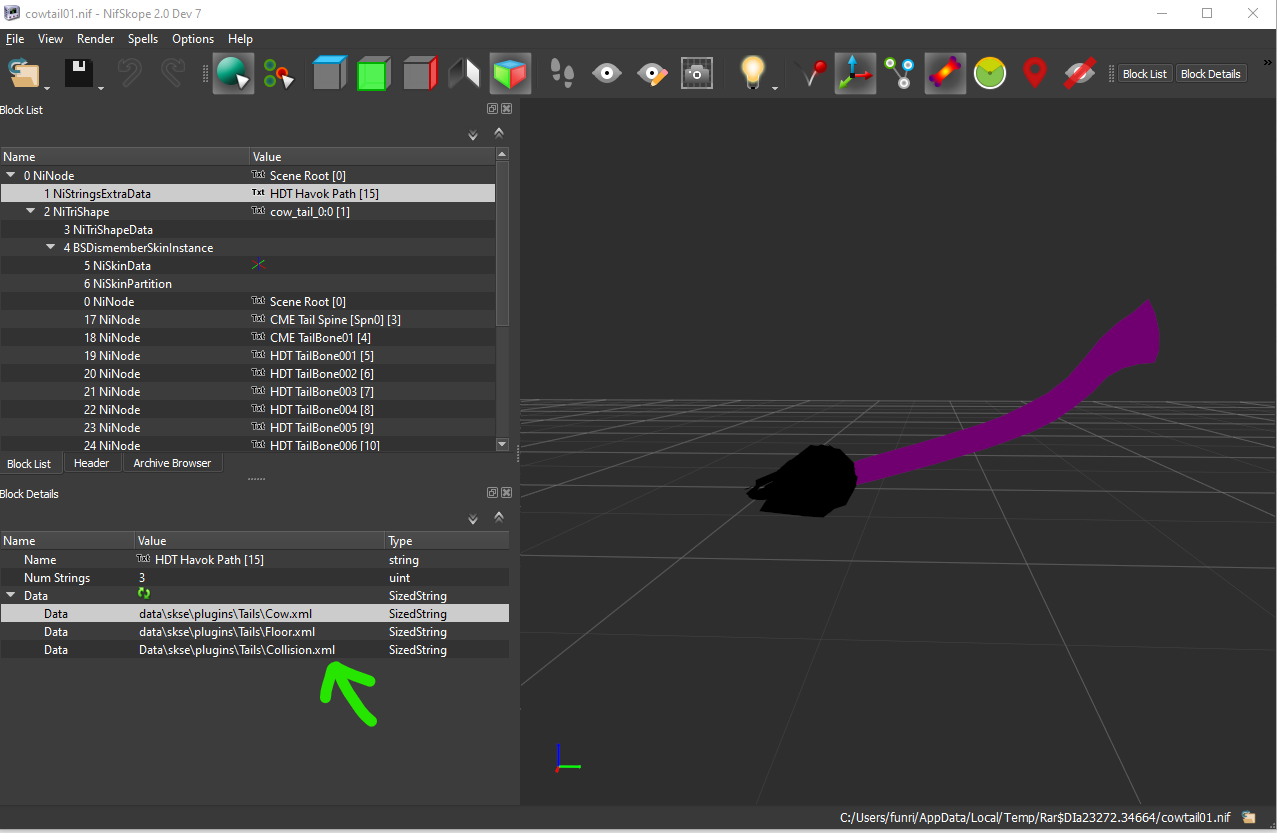Toggle the red map marker icon
This screenshot has height=833, width=1277.
(x=1035, y=73)
